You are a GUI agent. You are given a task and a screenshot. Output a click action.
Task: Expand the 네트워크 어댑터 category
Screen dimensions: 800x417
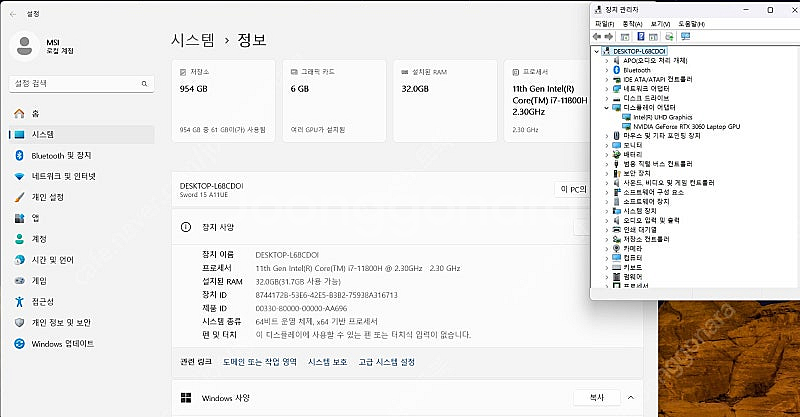(x=606, y=89)
